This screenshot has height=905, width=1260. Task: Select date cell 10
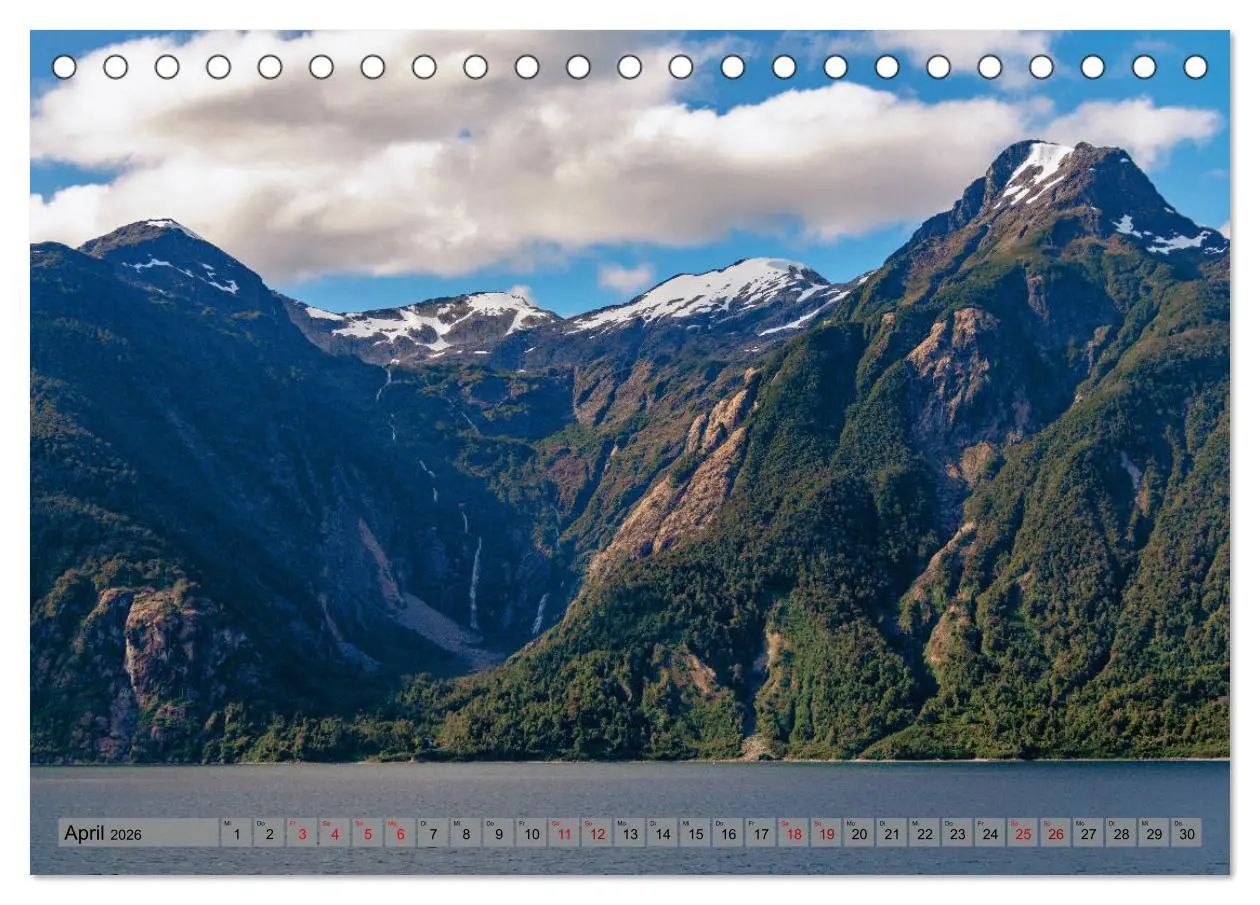click(x=531, y=832)
